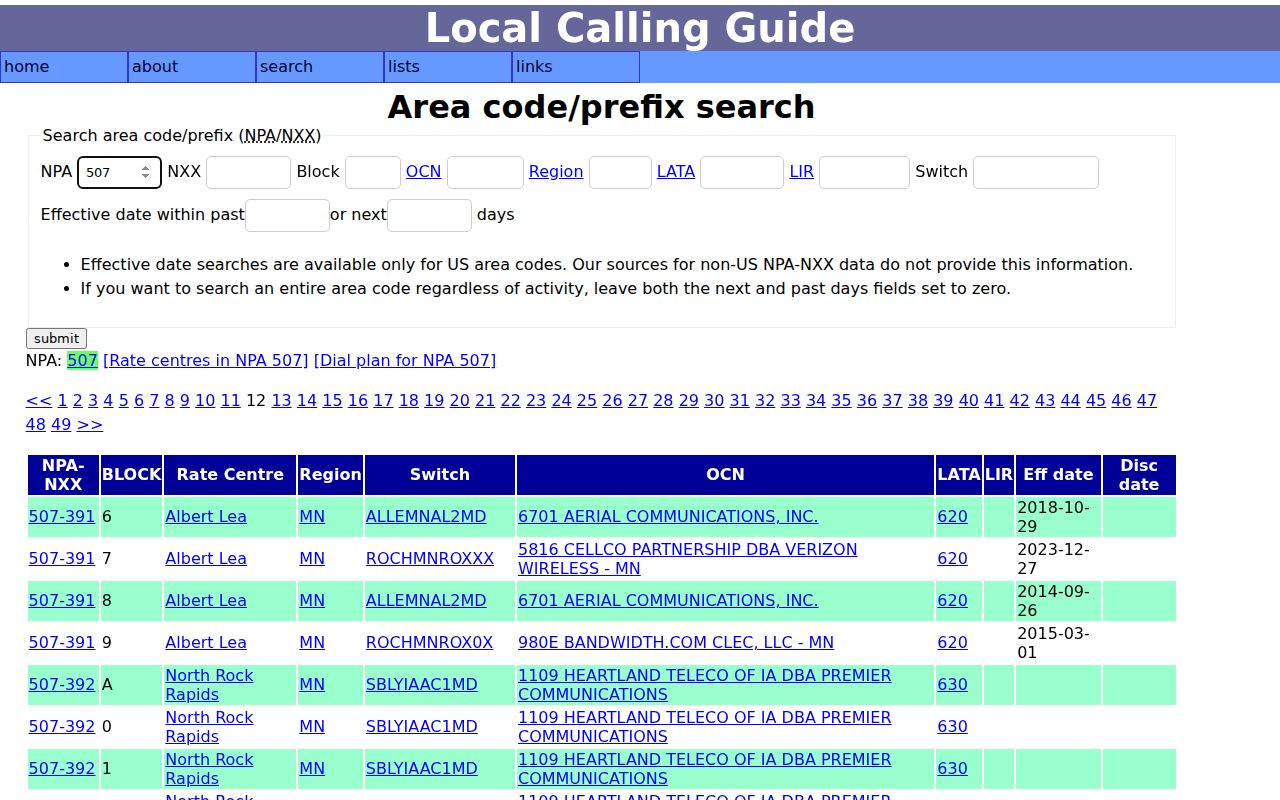
Task: Jump to results page 13
Action: click(281, 400)
